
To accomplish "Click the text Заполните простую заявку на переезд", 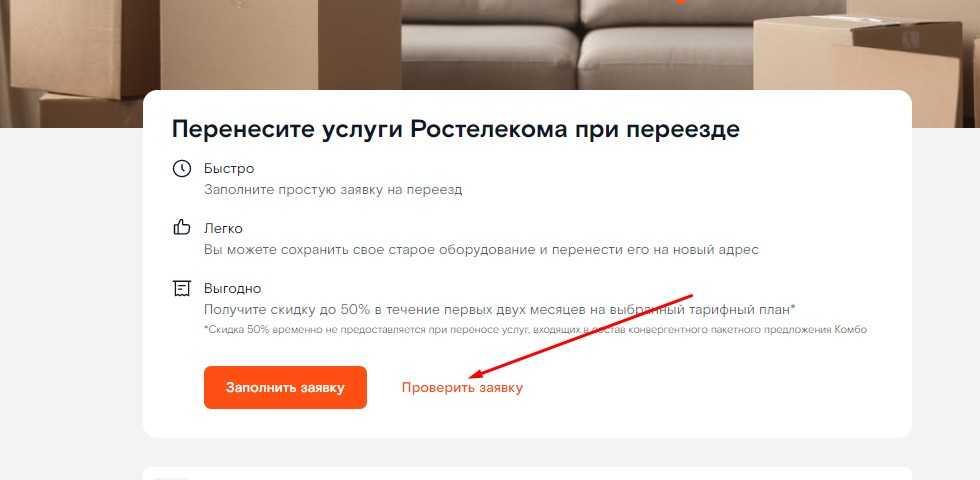I will click(333, 189).
